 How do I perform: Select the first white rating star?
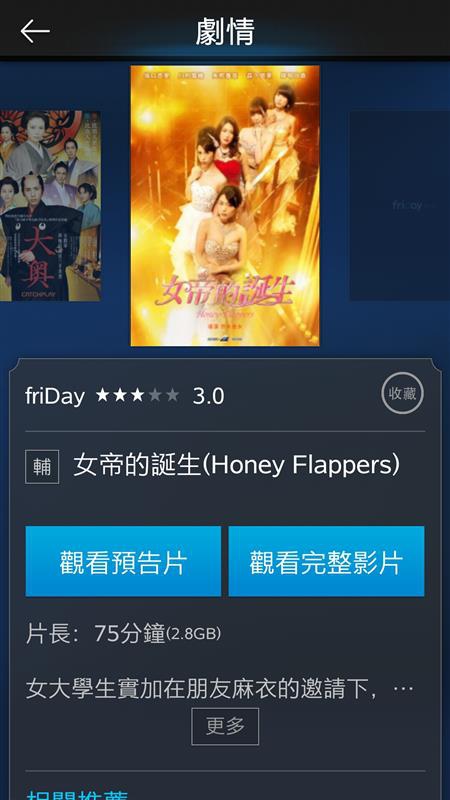click(103, 395)
